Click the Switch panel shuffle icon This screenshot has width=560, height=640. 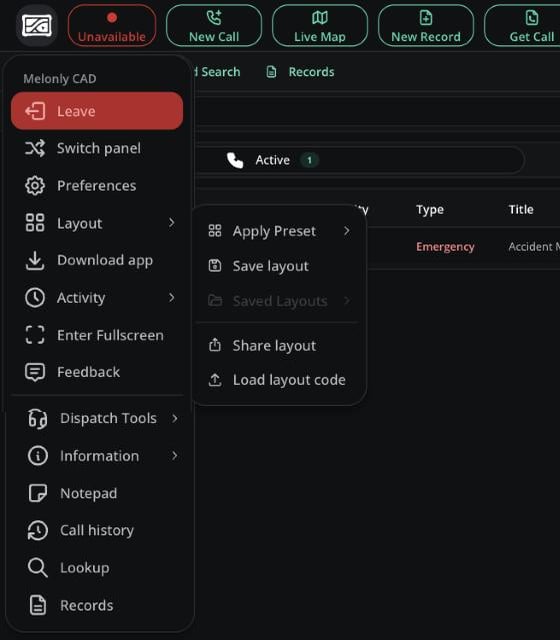(x=35, y=148)
